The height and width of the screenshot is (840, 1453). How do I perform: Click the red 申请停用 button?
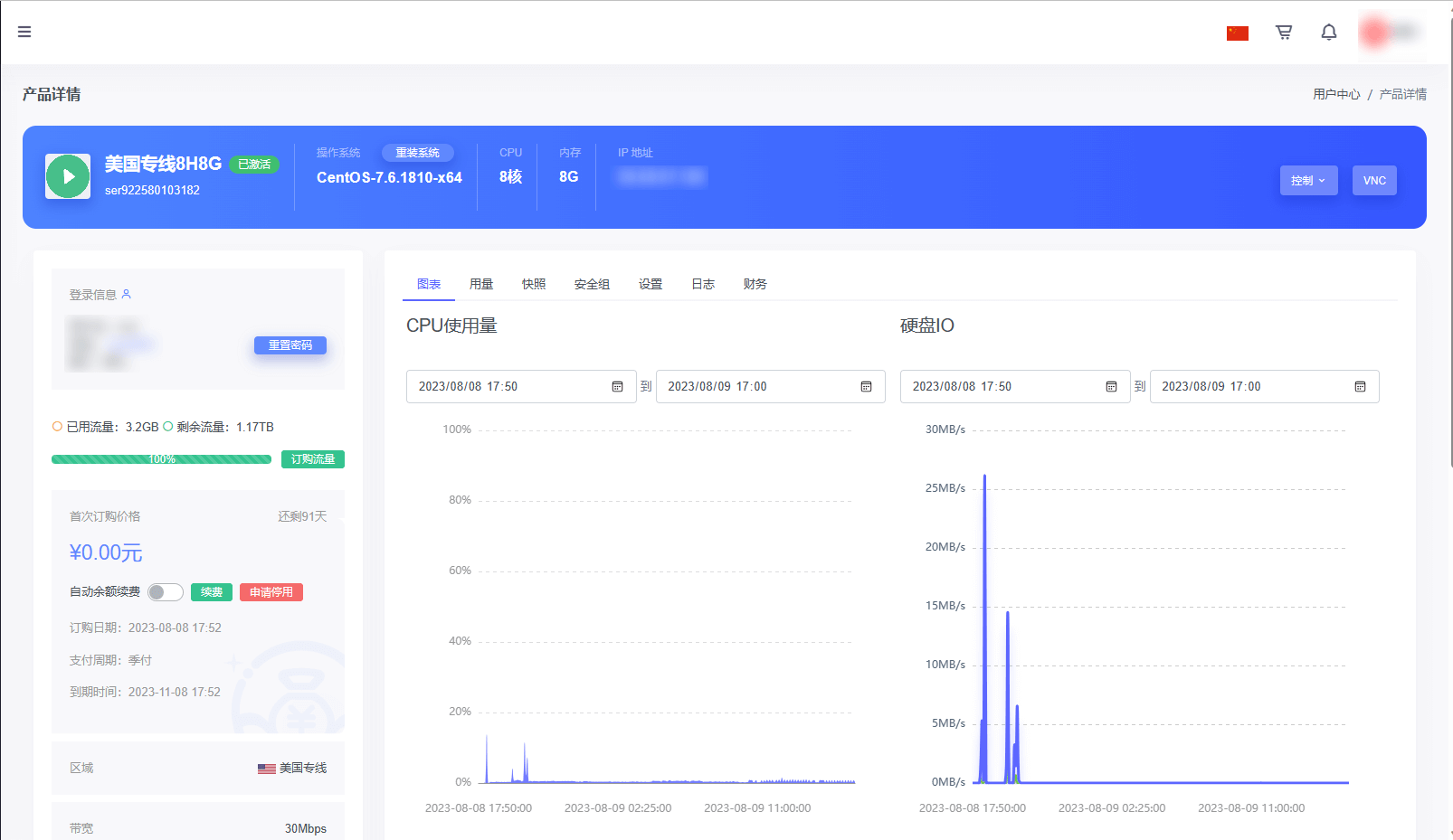point(271,592)
